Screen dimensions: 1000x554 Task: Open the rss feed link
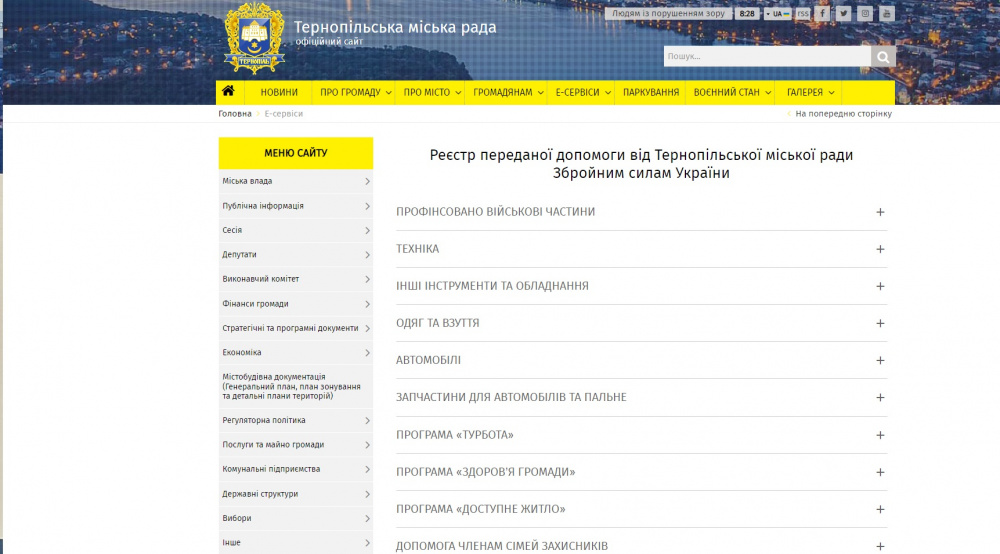click(803, 13)
